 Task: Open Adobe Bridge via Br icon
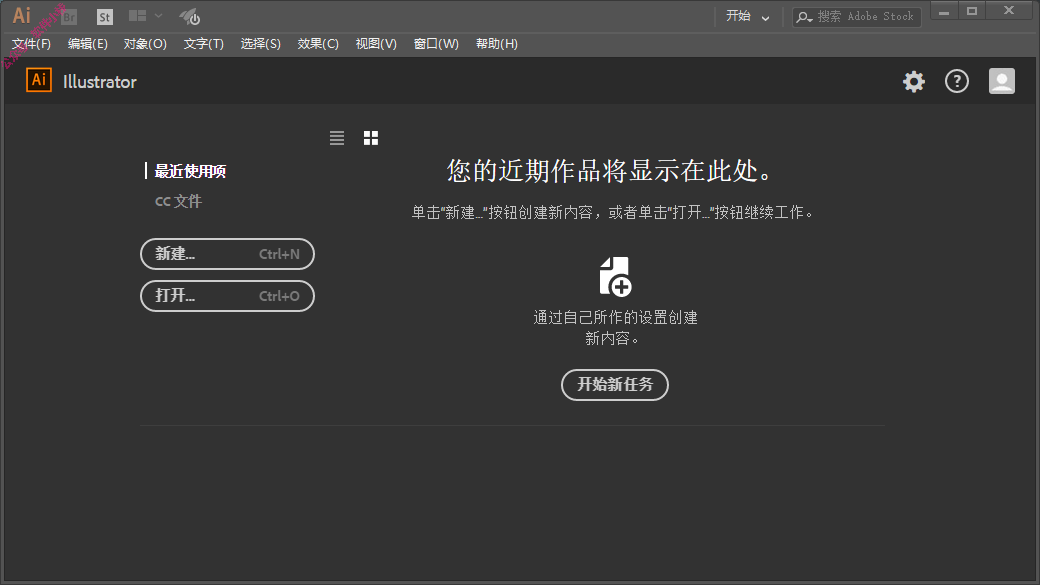(x=69, y=17)
